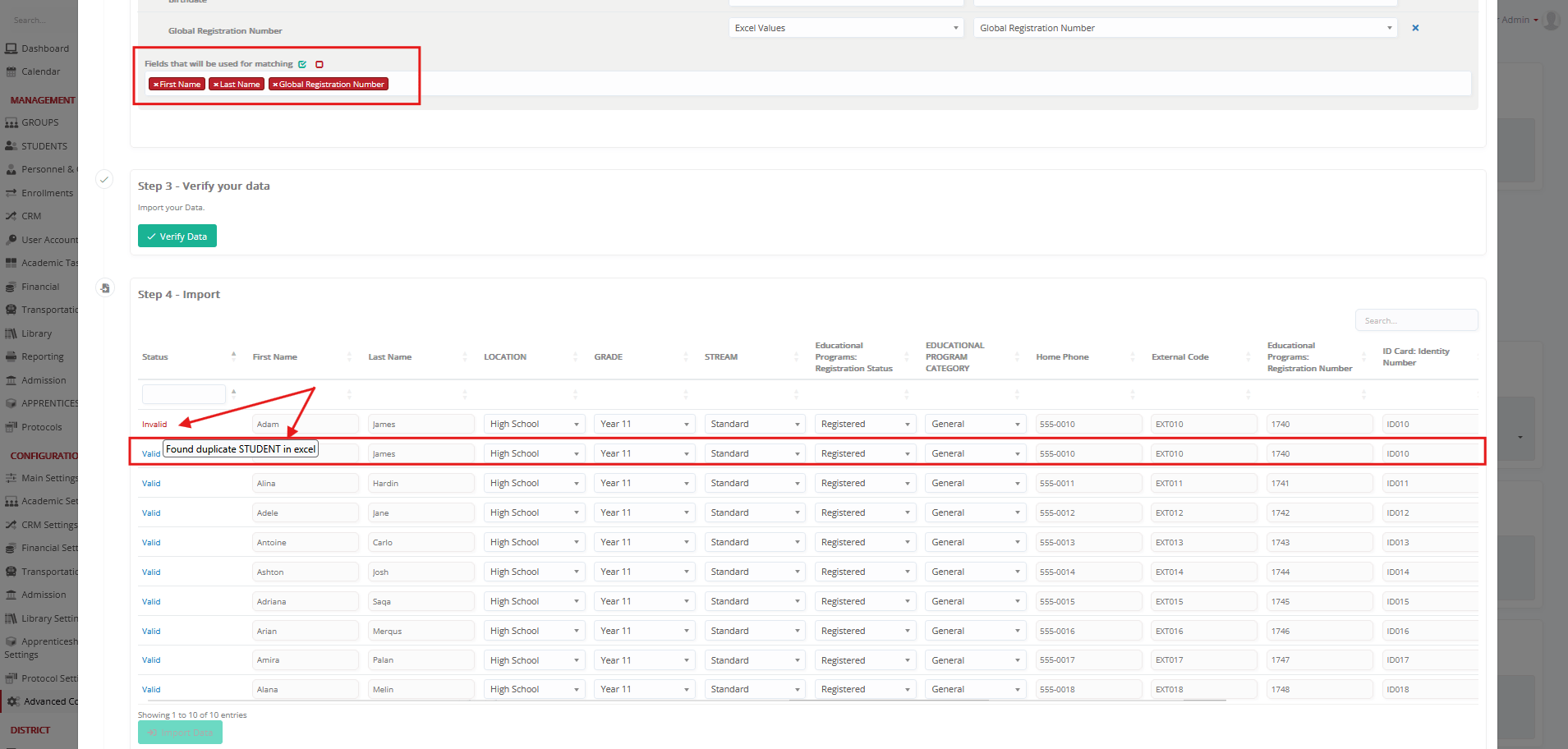Screen dimensions: 1568x749
Task: Delete Global Registration Number mapping row (blue X)
Action: click(1415, 28)
